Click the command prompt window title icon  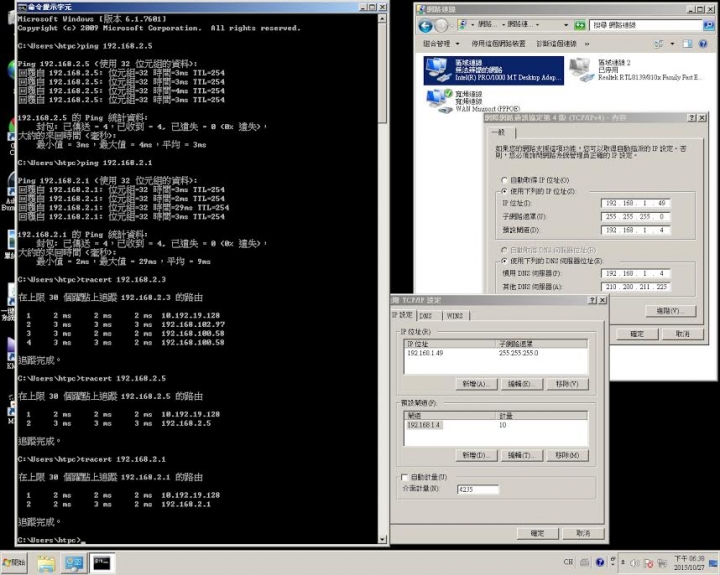22,7
